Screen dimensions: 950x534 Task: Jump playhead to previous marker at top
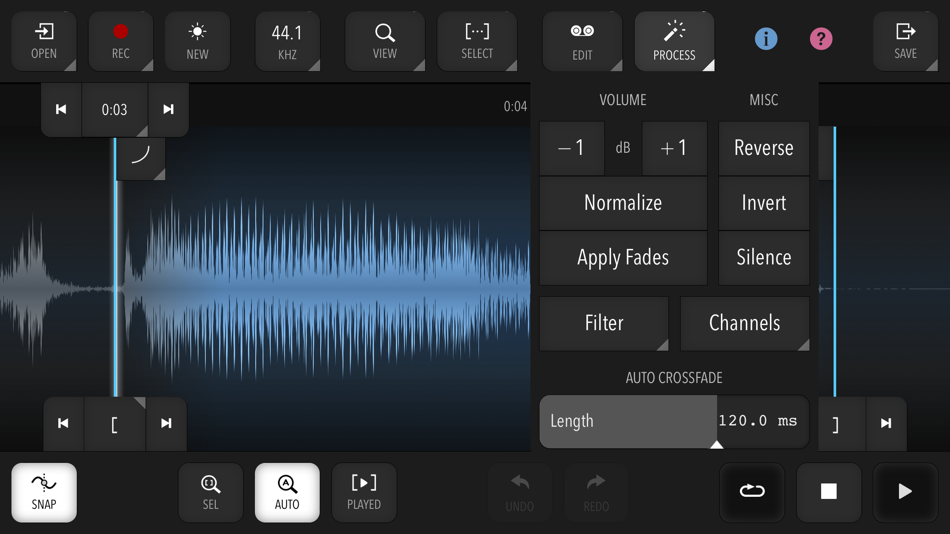point(61,110)
